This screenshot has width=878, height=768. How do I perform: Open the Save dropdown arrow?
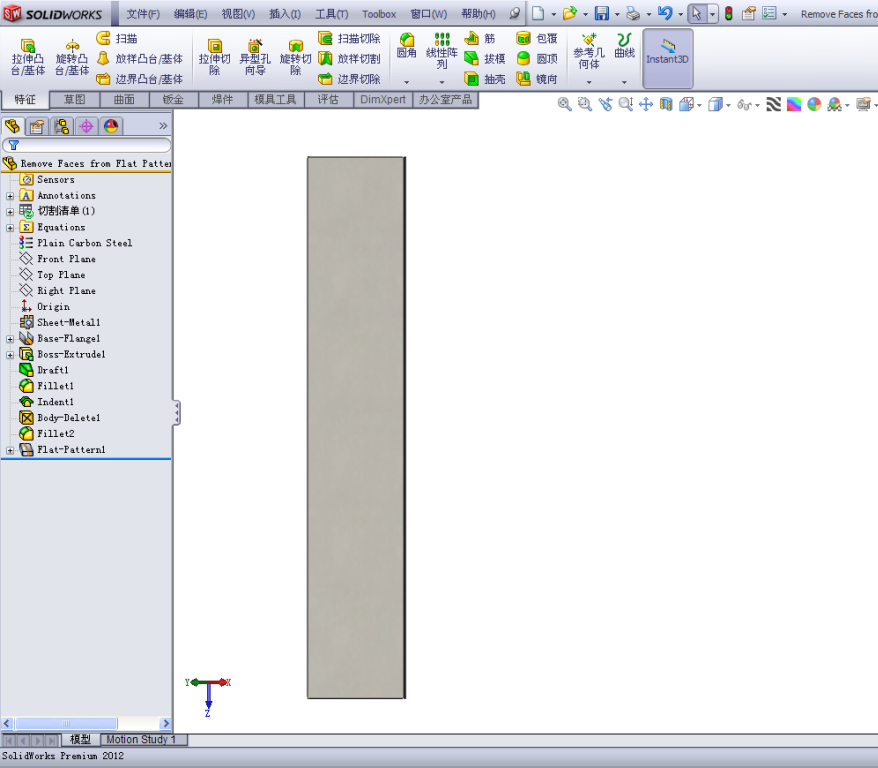(x=617, y=14)
